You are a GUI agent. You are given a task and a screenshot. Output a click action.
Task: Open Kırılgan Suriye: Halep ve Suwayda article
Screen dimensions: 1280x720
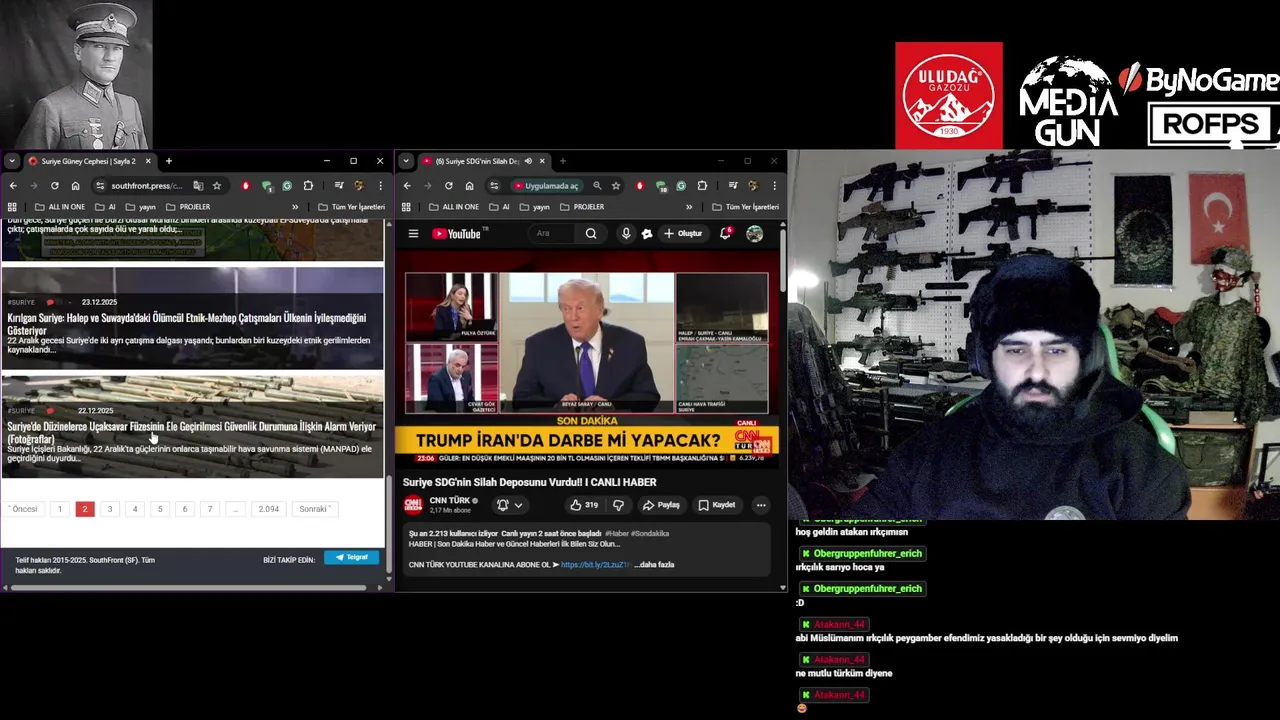click(x=187, y=324)
